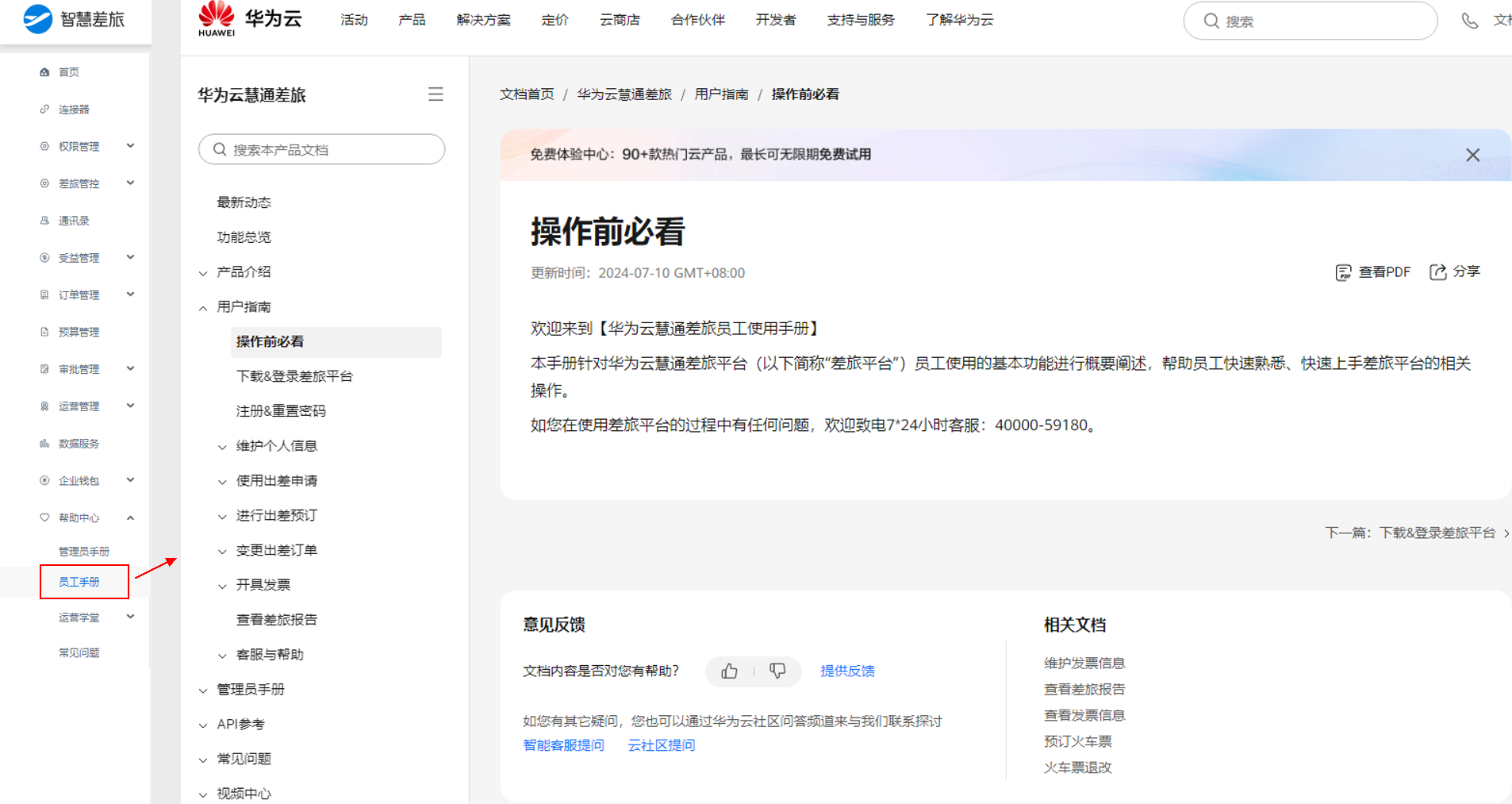Open 注册&重置密码 in the doc tree
The height and width of the screenshot is (804, 1512).
point(281,411)
